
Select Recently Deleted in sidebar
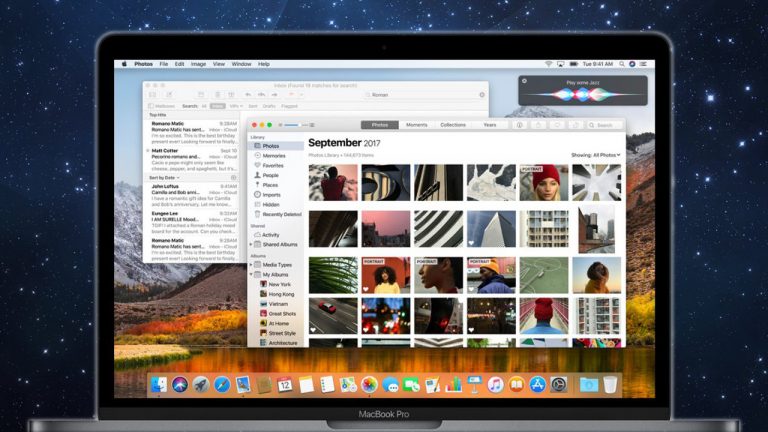276,215
